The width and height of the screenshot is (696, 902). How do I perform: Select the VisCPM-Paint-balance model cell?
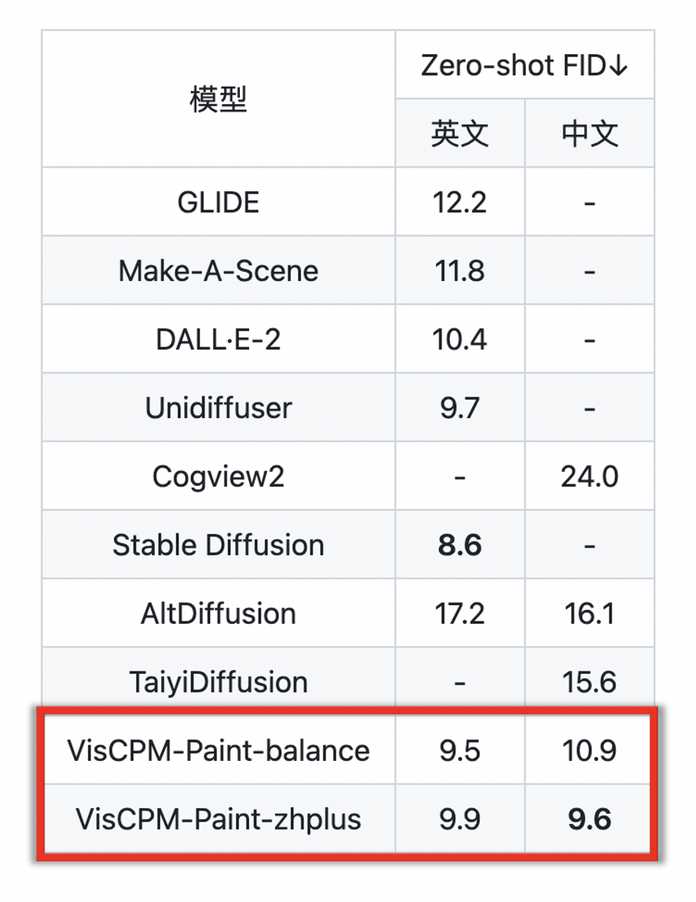(219, 750)
